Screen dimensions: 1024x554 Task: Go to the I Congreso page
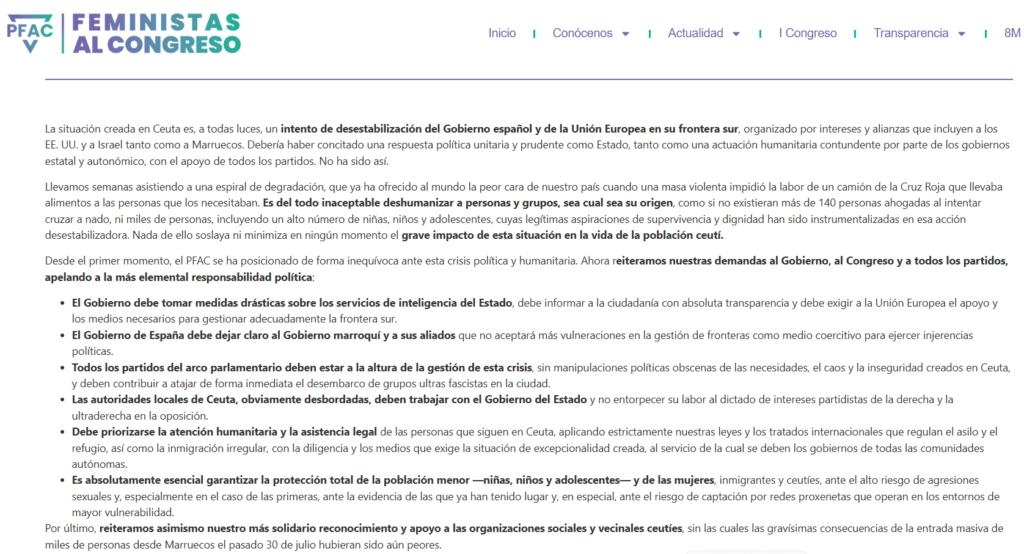tap(807, 33)
